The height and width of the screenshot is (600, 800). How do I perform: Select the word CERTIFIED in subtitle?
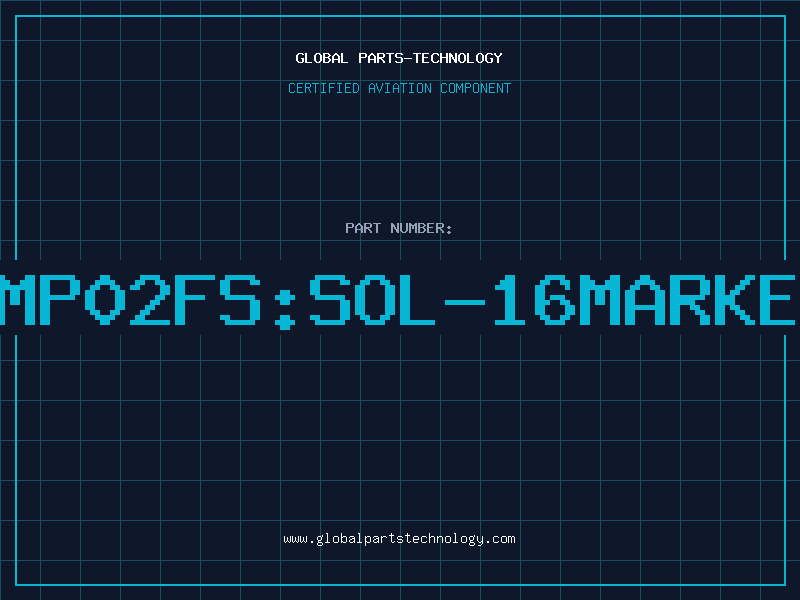click(324, 88)
